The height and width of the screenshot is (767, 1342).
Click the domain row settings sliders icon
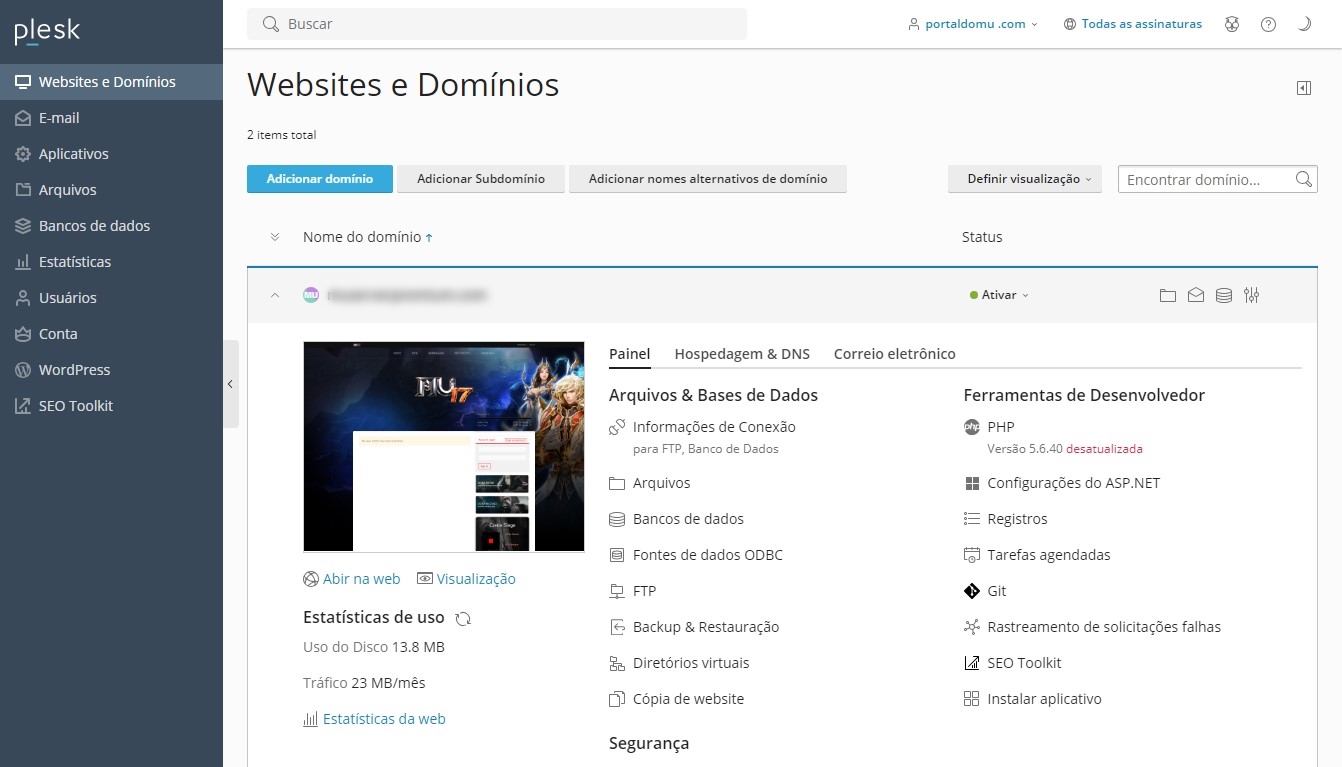pos(1252,295)
